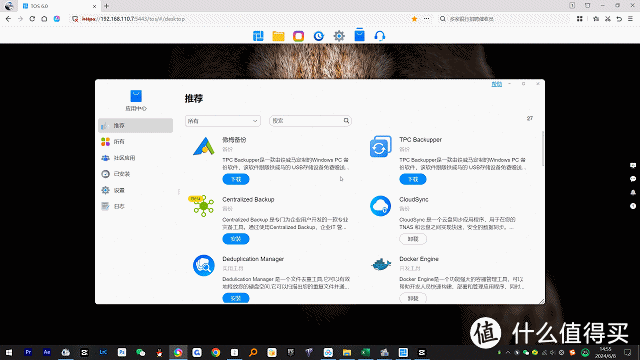Open the CloudSync cloud icon
The image size is (640, 360).
(x=380, y=206)
